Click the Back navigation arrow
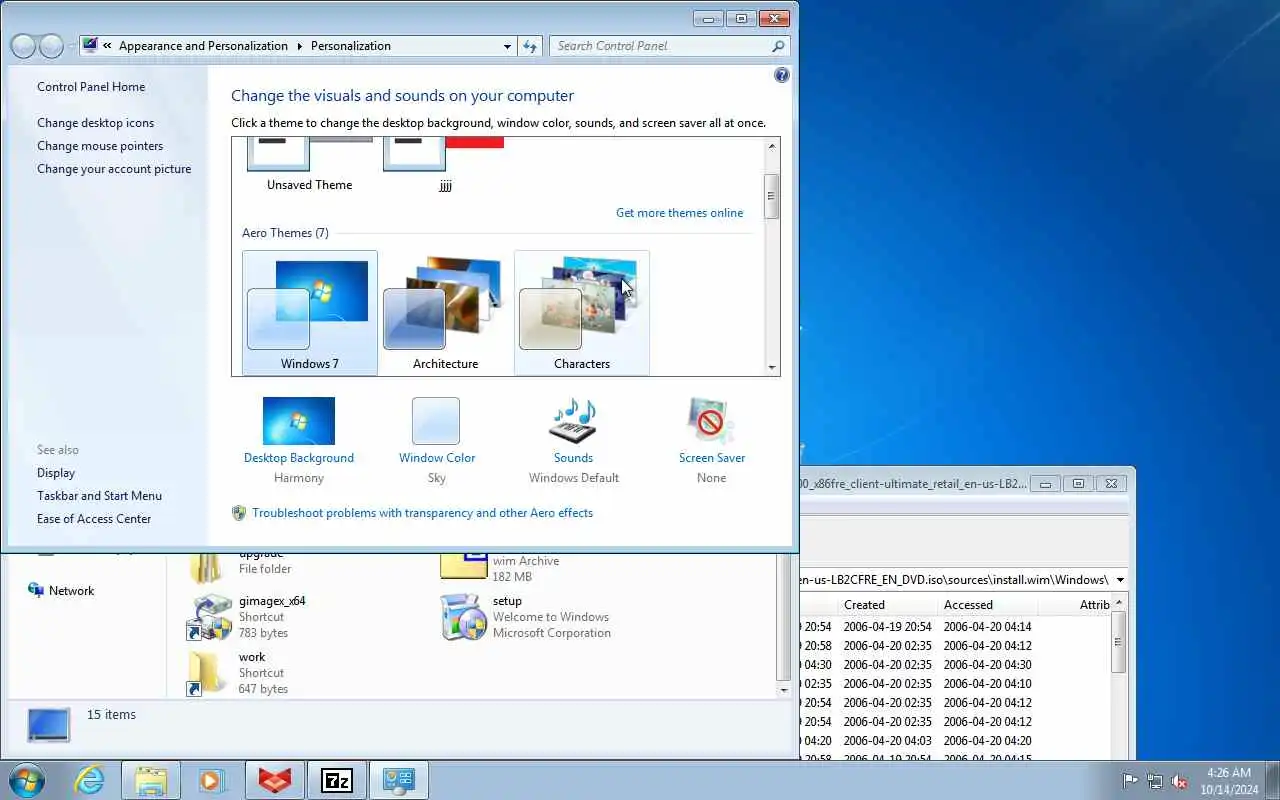Viewport: 1280px width, 800px height. click(x=23, y=46)
